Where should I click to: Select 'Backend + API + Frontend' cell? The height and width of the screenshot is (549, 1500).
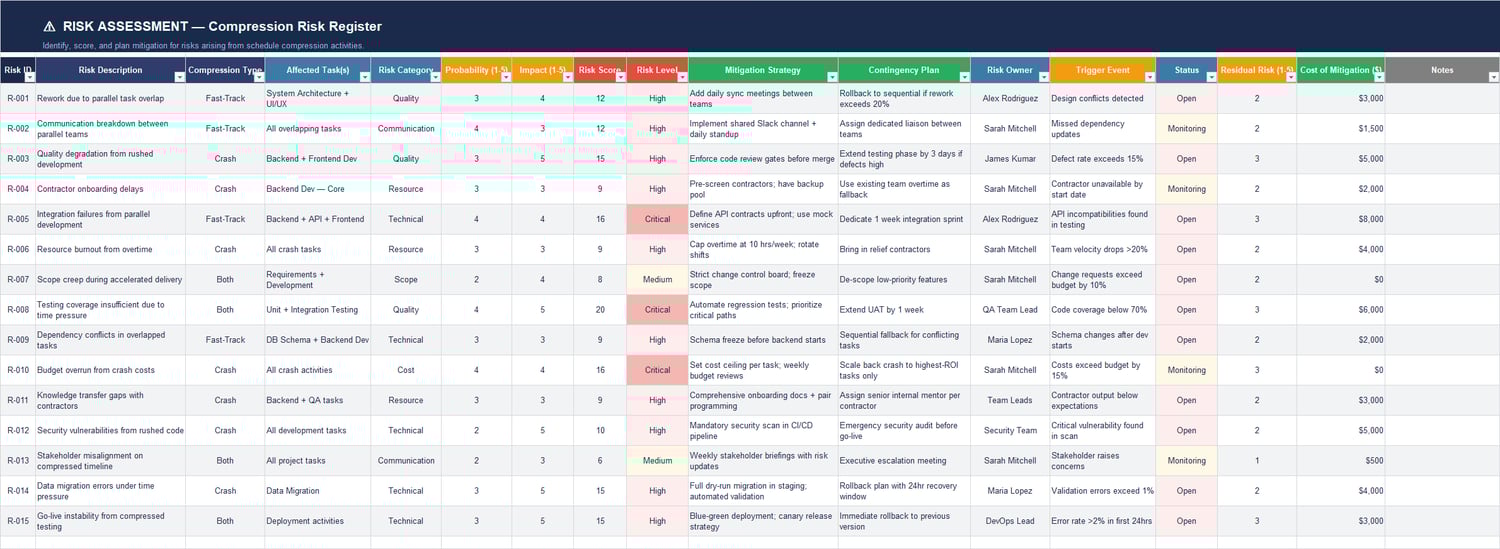(318, 219)
